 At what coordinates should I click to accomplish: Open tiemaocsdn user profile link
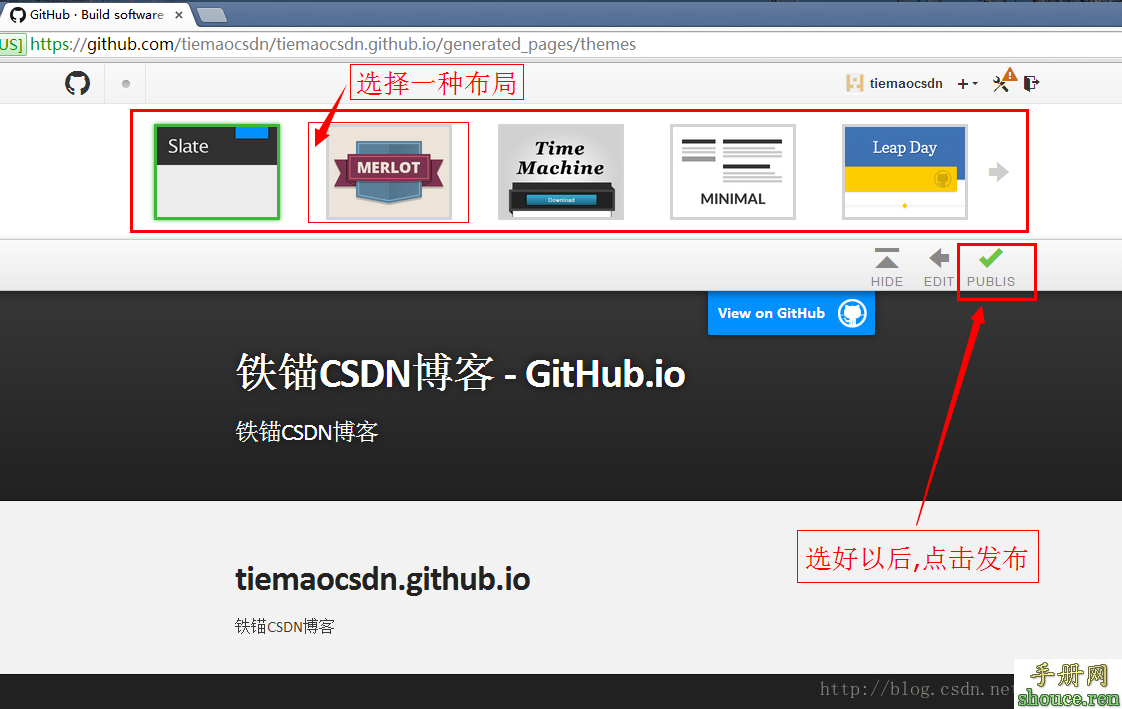906,84
